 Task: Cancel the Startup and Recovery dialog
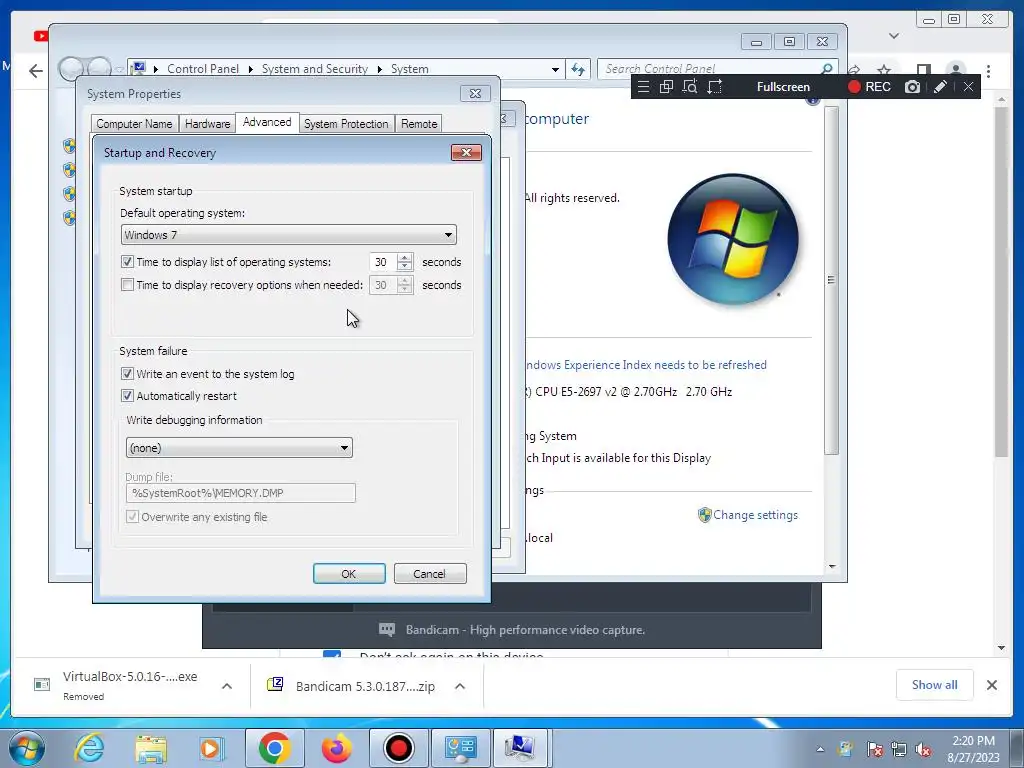pos(430,574)
